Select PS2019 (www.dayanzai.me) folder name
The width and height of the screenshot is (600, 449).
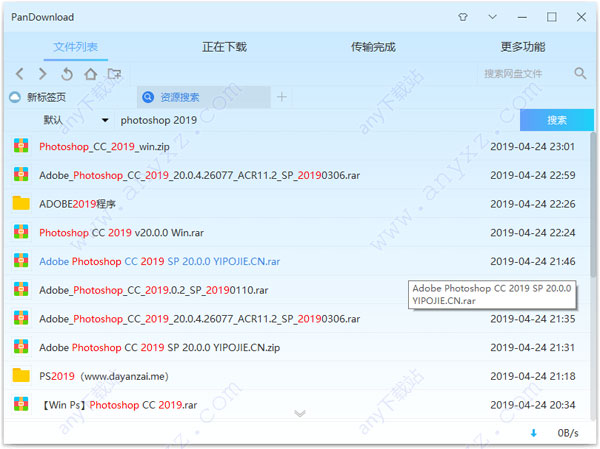point(104,376)
